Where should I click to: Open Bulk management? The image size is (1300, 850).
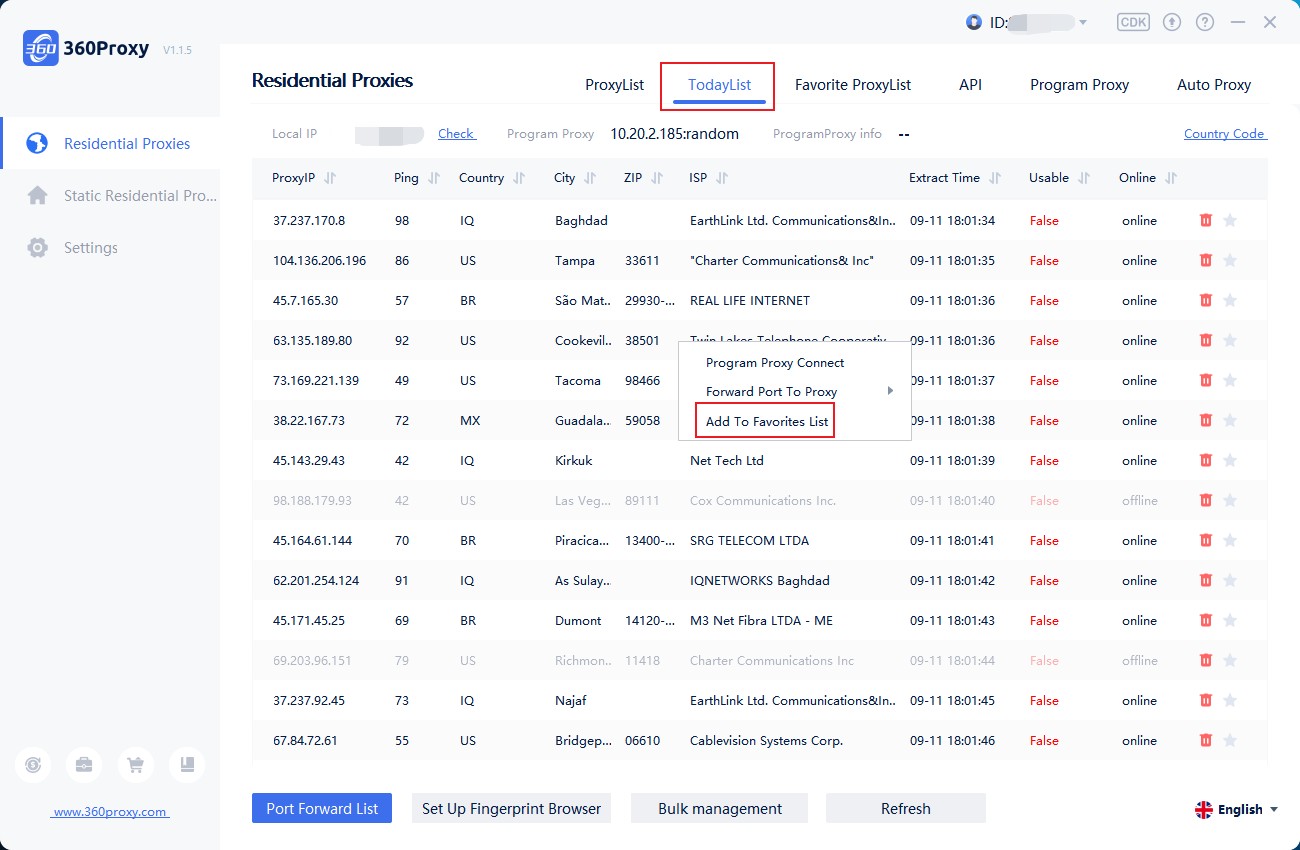[x=720, y=808]
